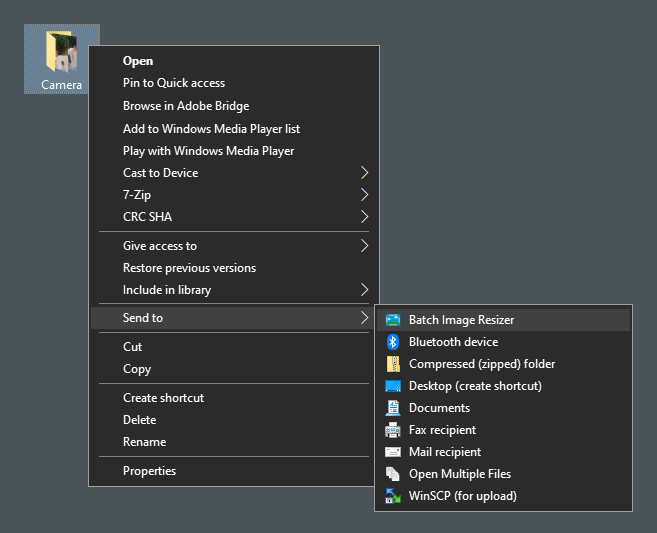Viewport: 657px width, 533px height.
Task: Click the Bluetooth device icon
Action: [393, 342]
